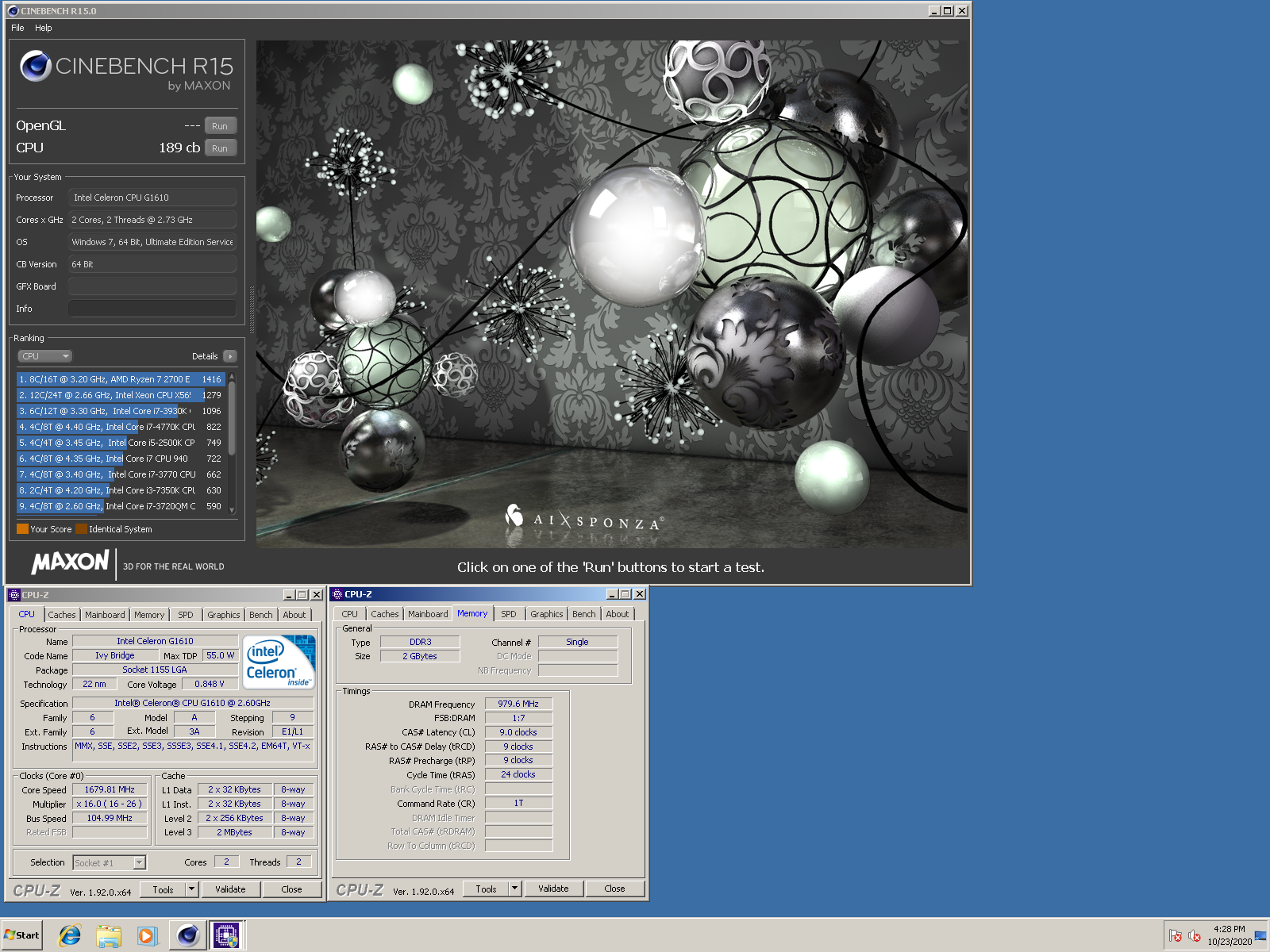Viewport: 1270px width, 952px height.
Task: Click the Details arrow icon in Ranking
Action: click(x=230, y=356)
